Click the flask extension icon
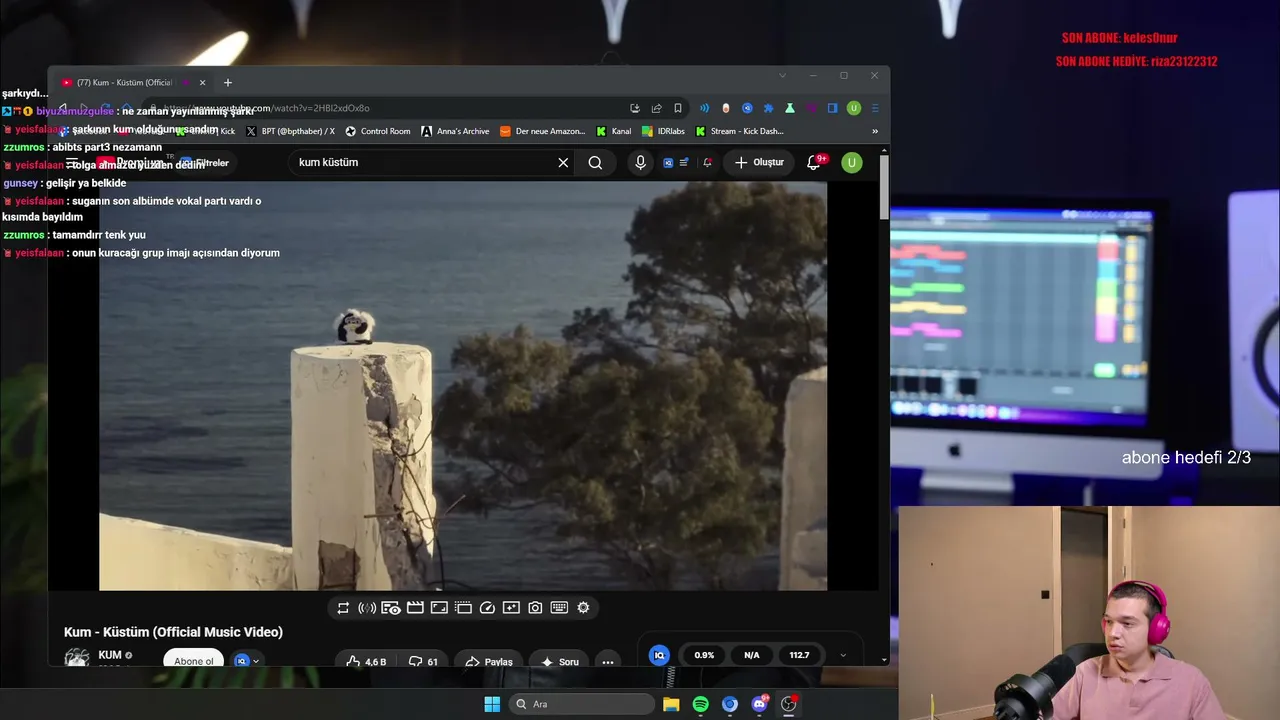This screenshot has height=720, width=1280. tap(790, 108)
